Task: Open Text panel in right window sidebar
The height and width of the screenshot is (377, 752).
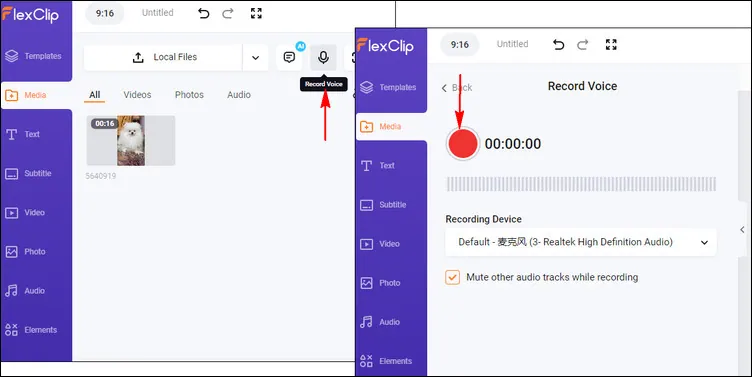Action: click(x=391, y=165)
